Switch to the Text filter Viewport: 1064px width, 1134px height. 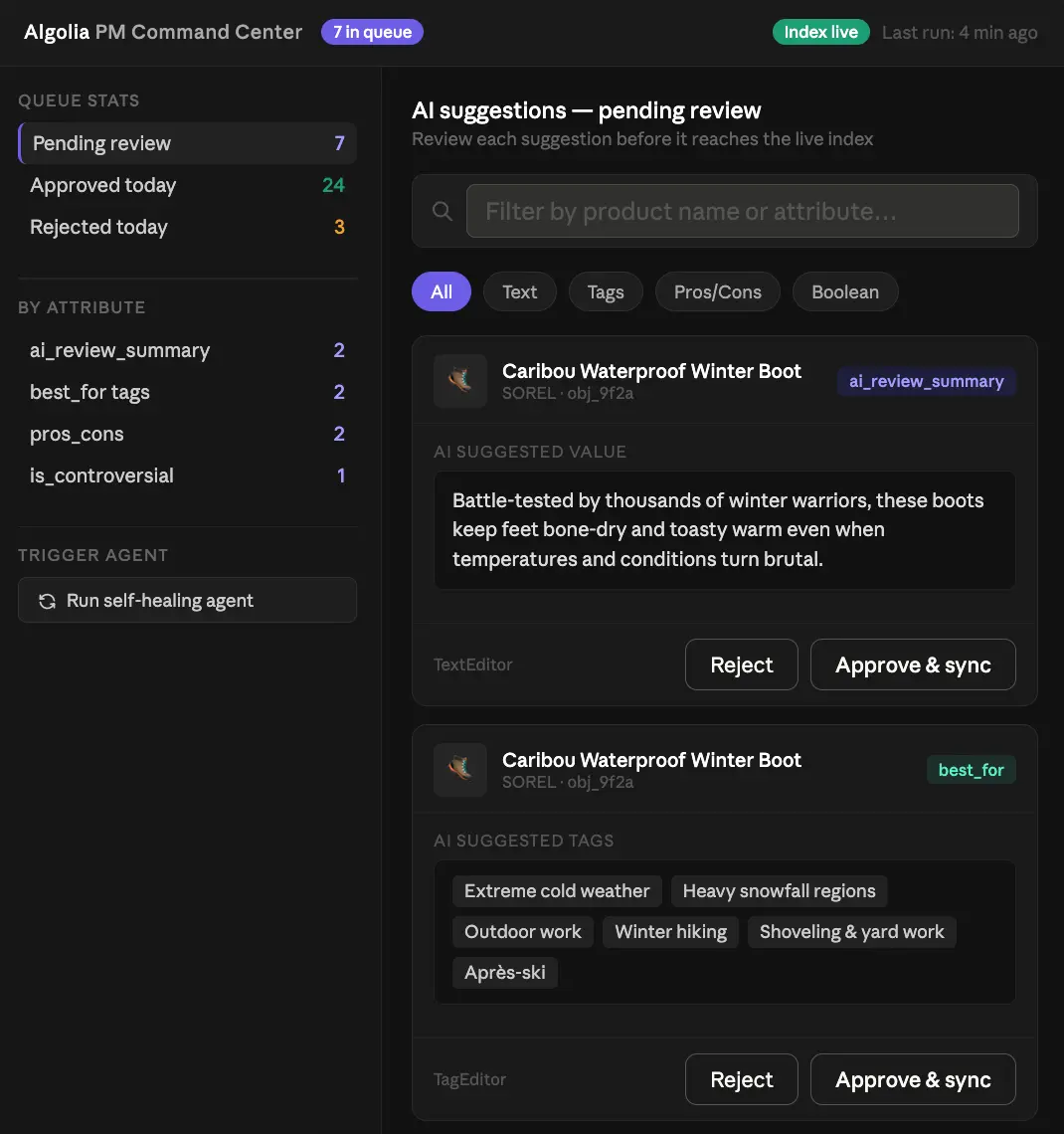[520, 292]
